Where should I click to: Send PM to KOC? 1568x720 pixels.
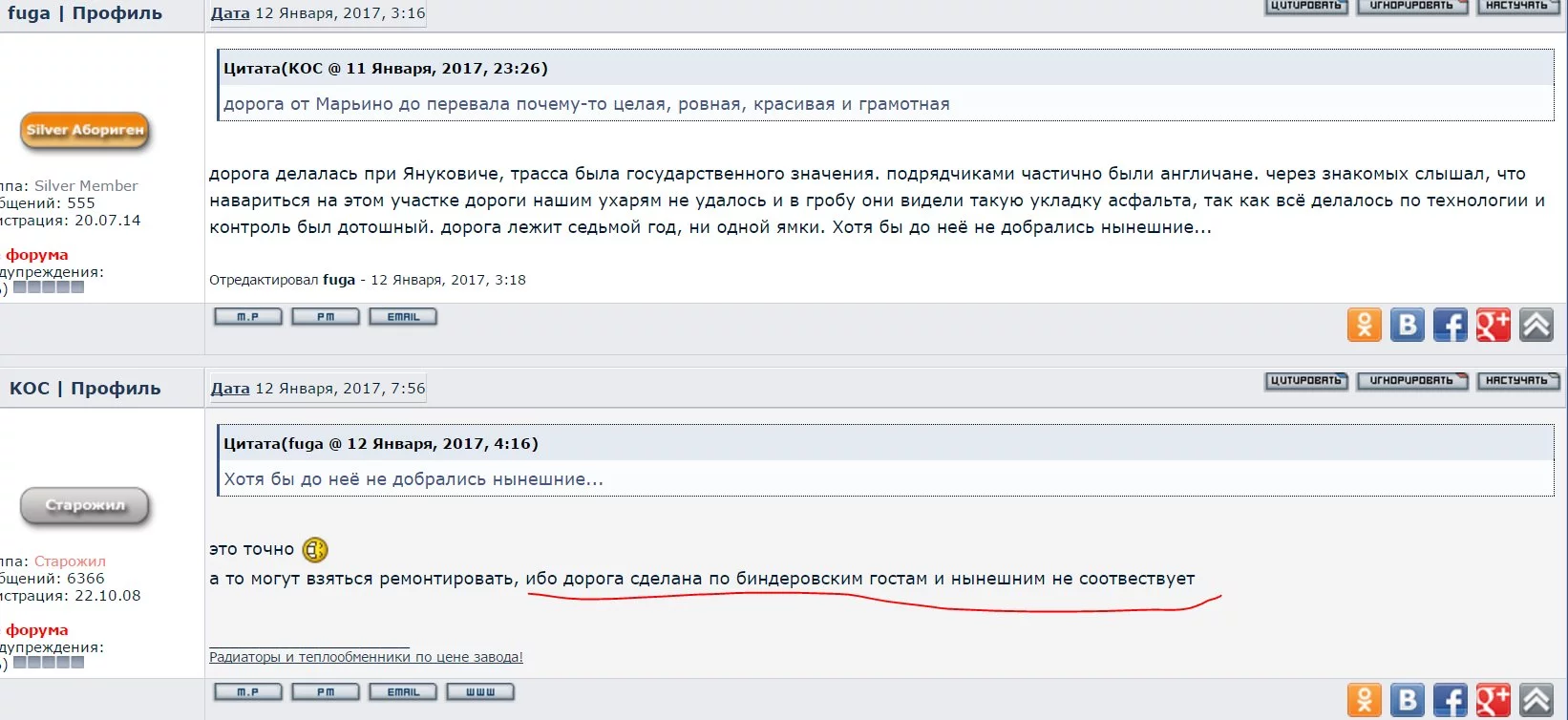[326, 692]
